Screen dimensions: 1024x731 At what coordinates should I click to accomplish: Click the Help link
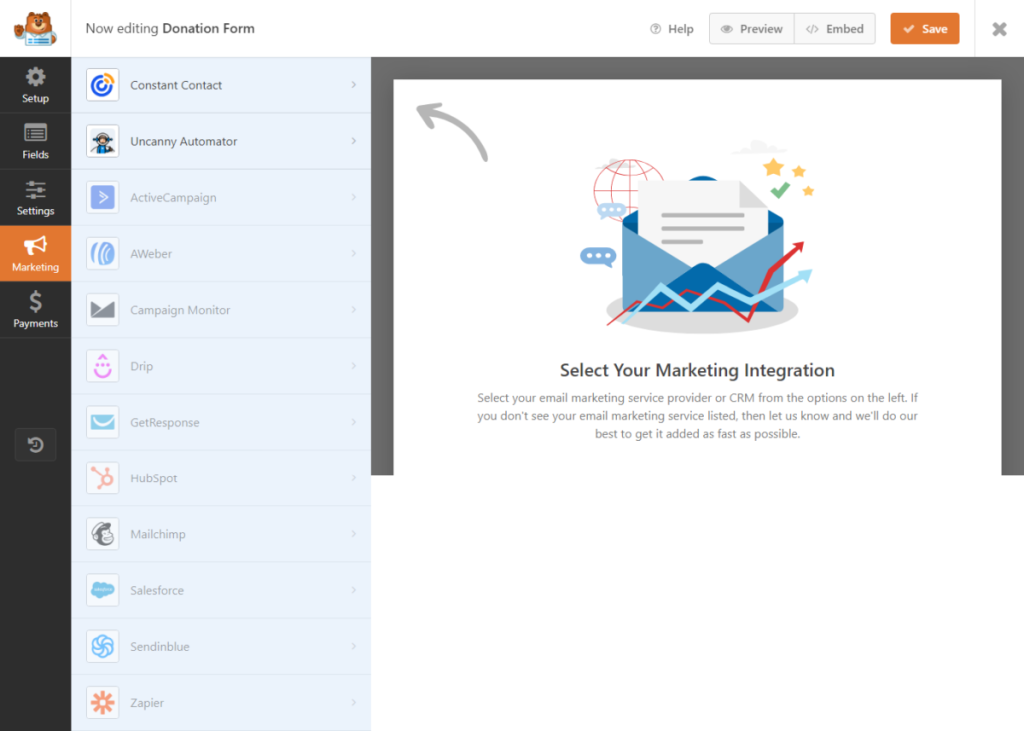click(x=671, y=28)
